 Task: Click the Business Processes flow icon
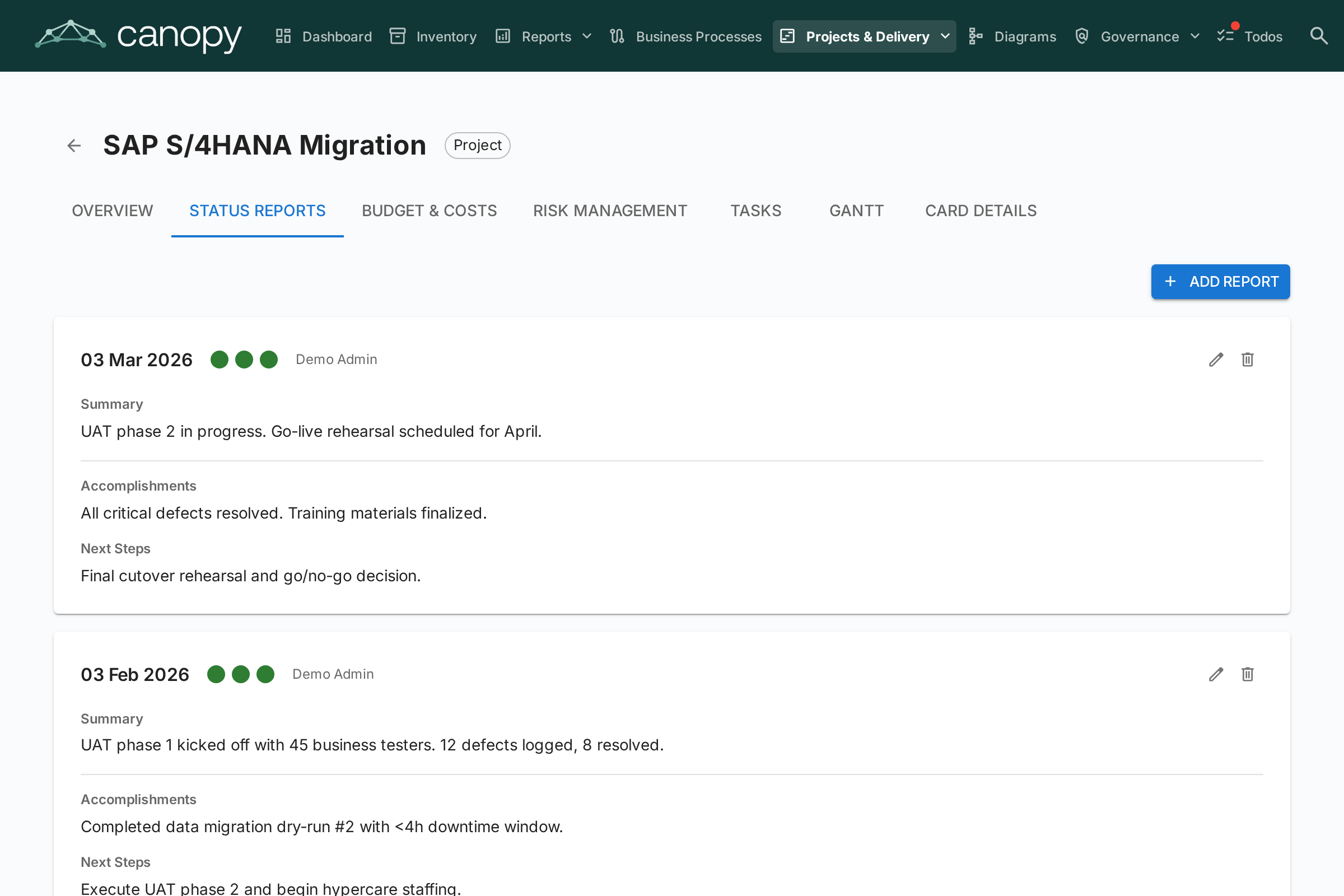[x=617, y=36]
